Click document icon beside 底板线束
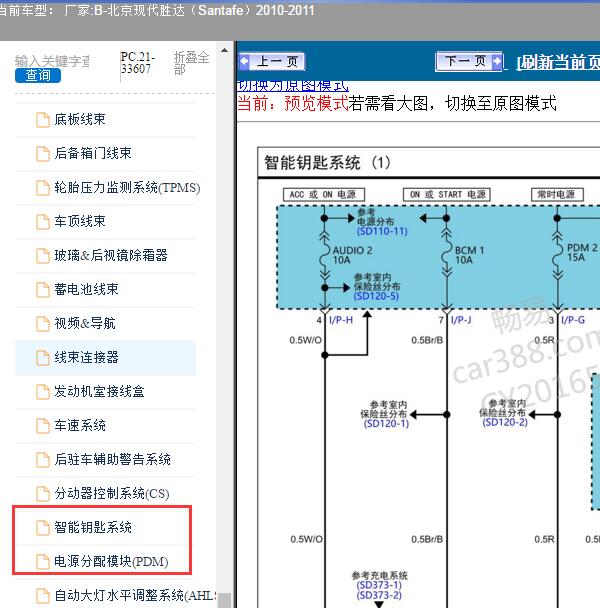The width and height of the screenshot is (600, 608). click(43, 119)
